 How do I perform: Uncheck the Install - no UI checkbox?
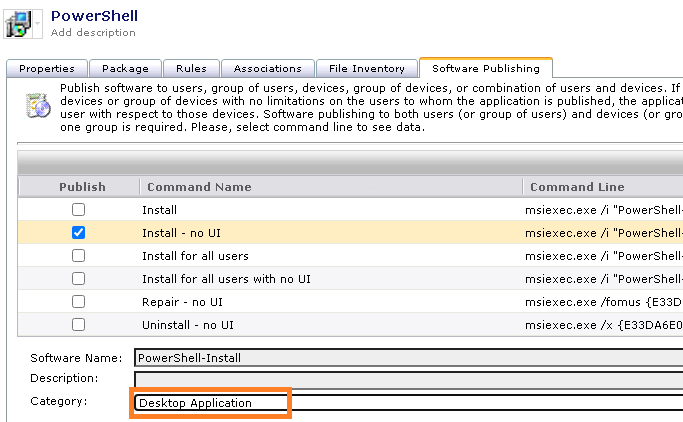78,233
